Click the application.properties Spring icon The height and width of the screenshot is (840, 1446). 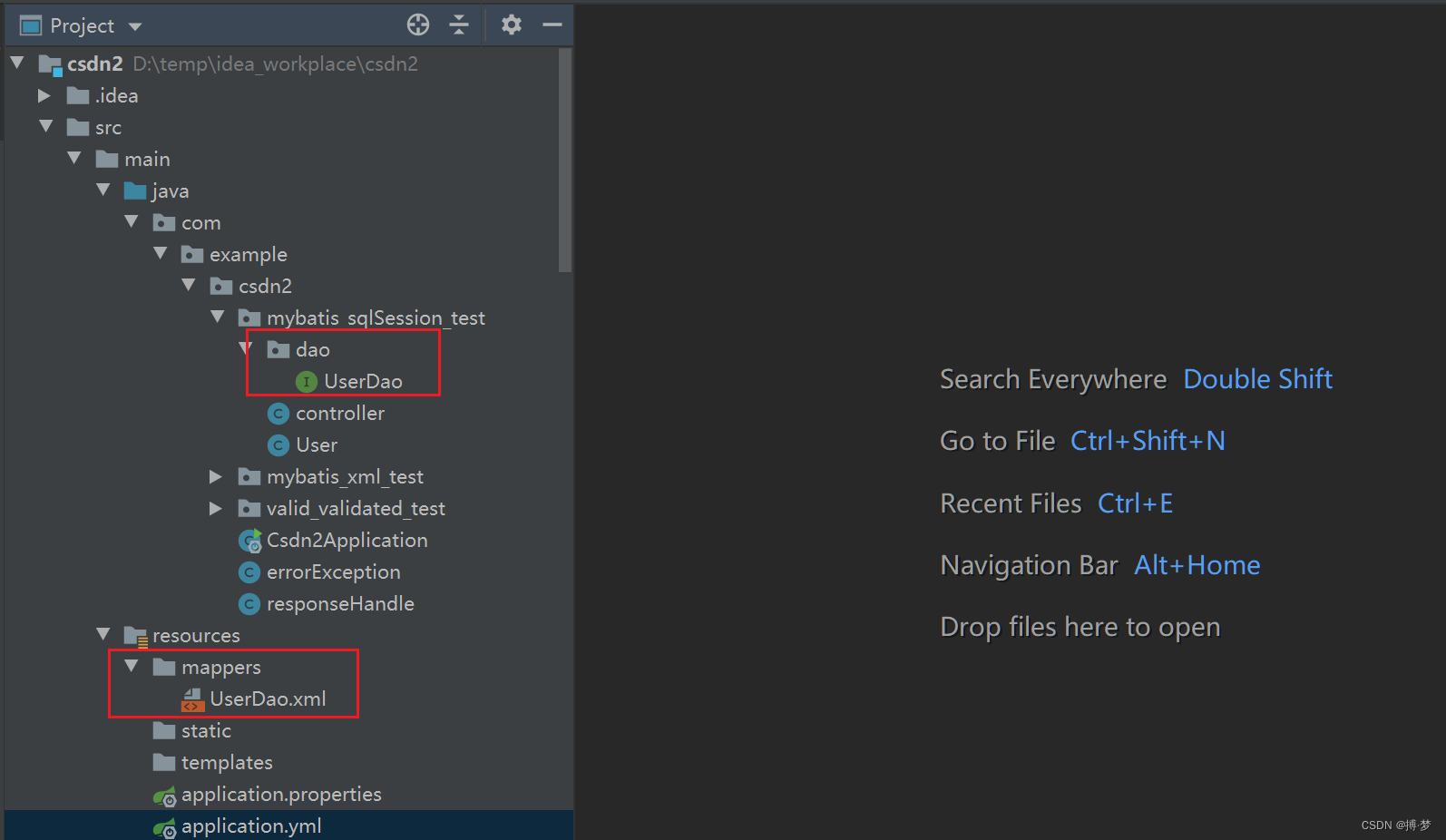(x=164, y=796)
